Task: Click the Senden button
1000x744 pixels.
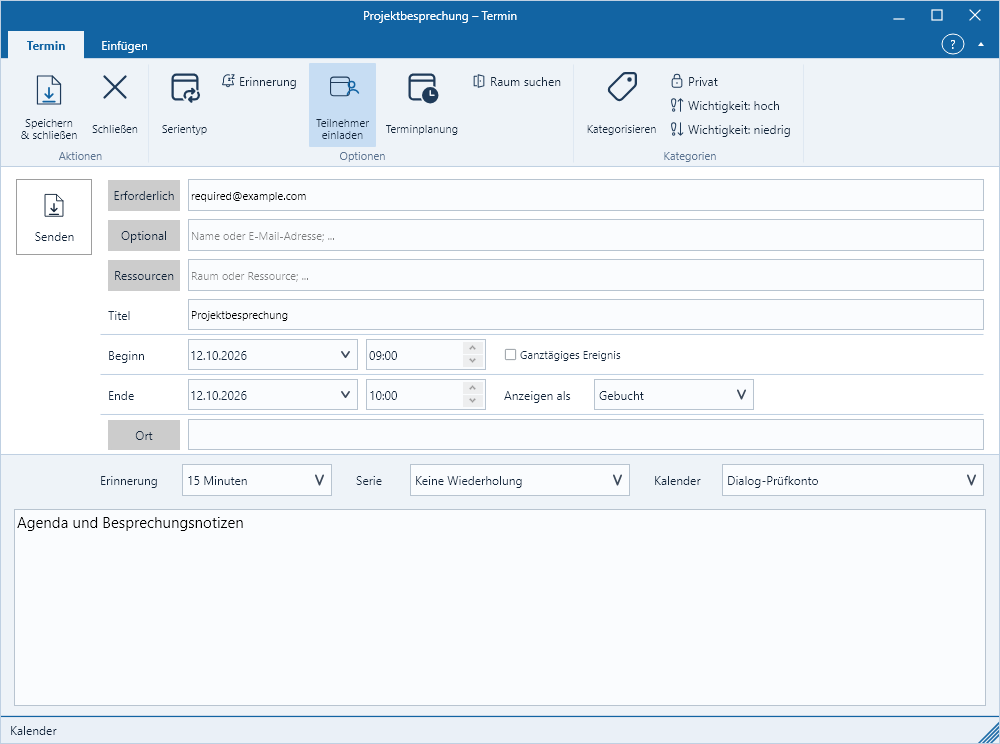Action: 54,217
